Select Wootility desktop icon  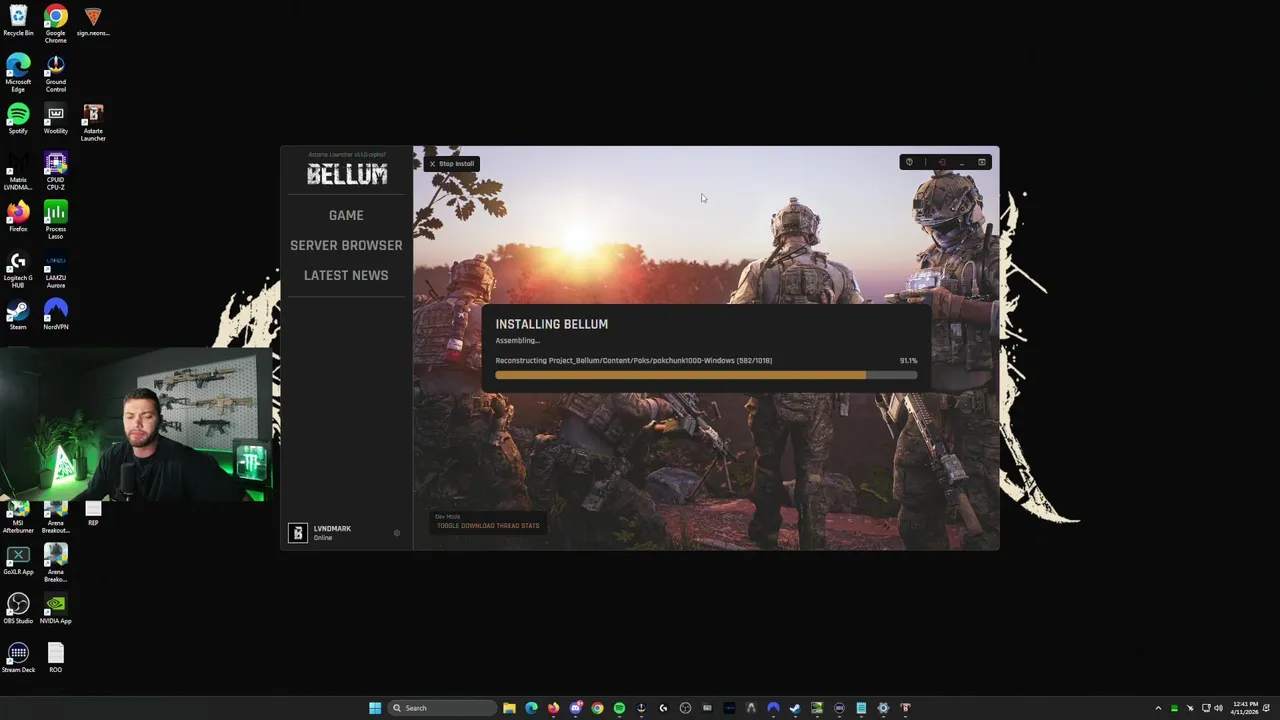pos(56,119)
